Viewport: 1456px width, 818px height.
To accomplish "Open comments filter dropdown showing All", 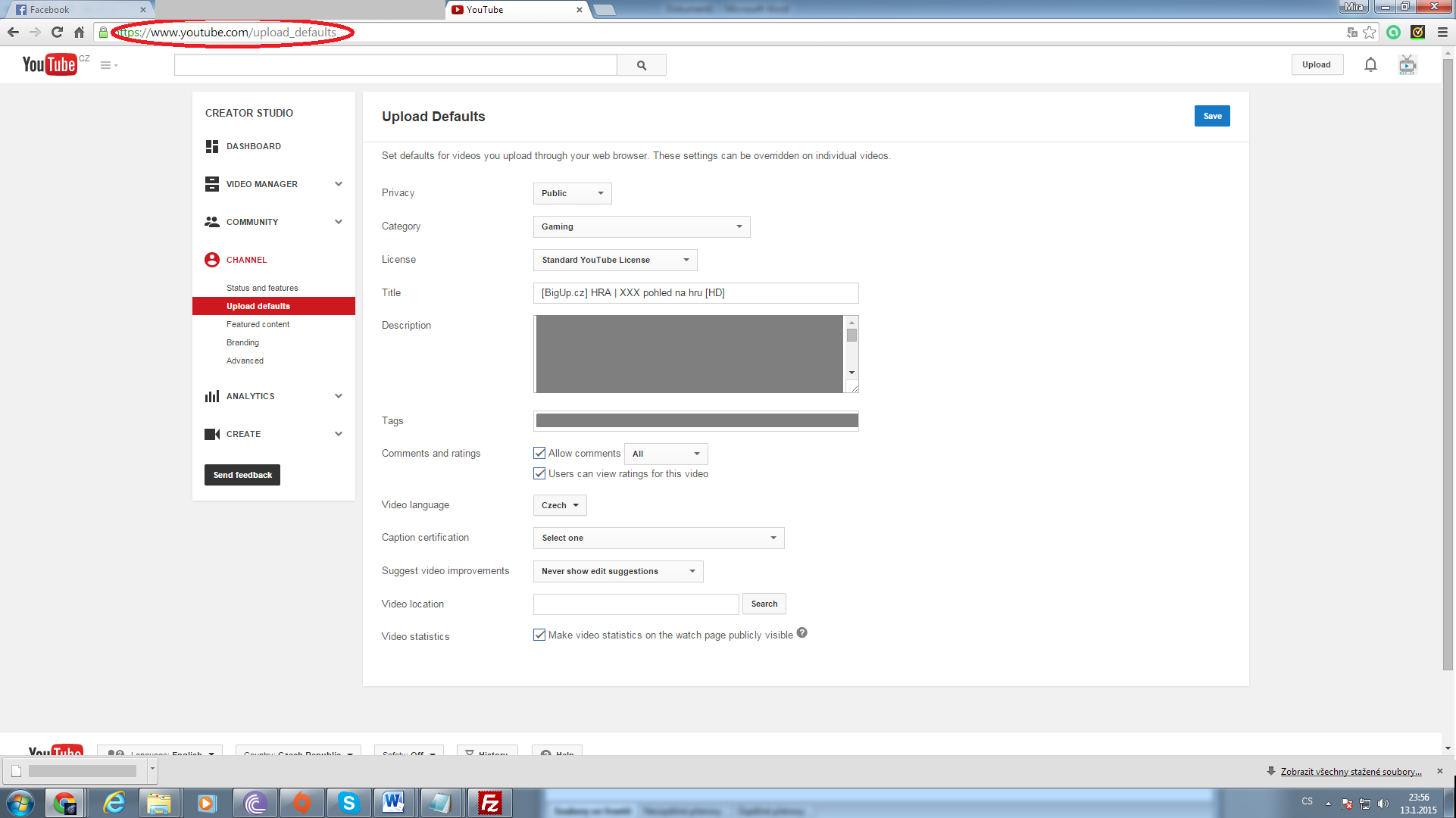I will [x=666, y=454].
